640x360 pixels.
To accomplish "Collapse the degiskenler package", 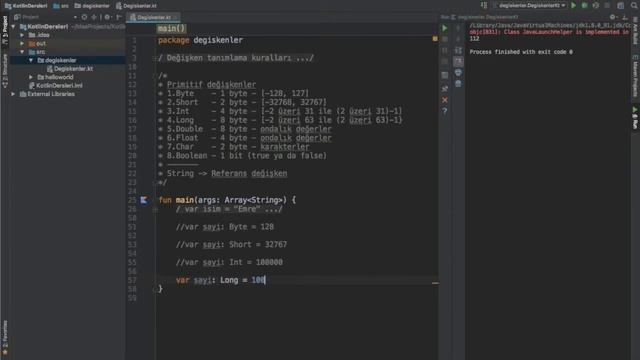I will coord(31,60).
